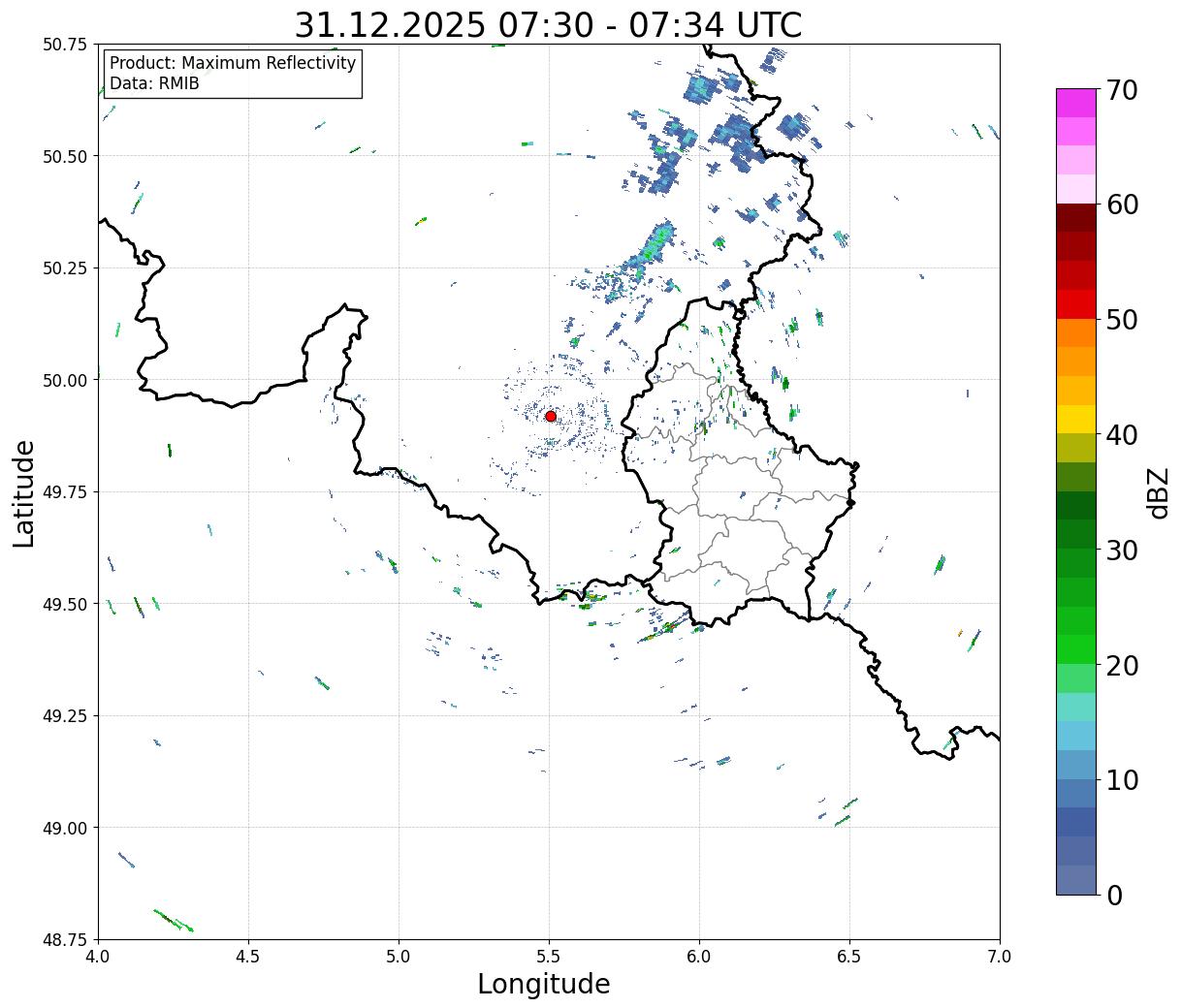Image resolution: width=1182 pixels, height=1008 pixels.
Task: Click longitude tick label 5.5
Action: (549, 957)
